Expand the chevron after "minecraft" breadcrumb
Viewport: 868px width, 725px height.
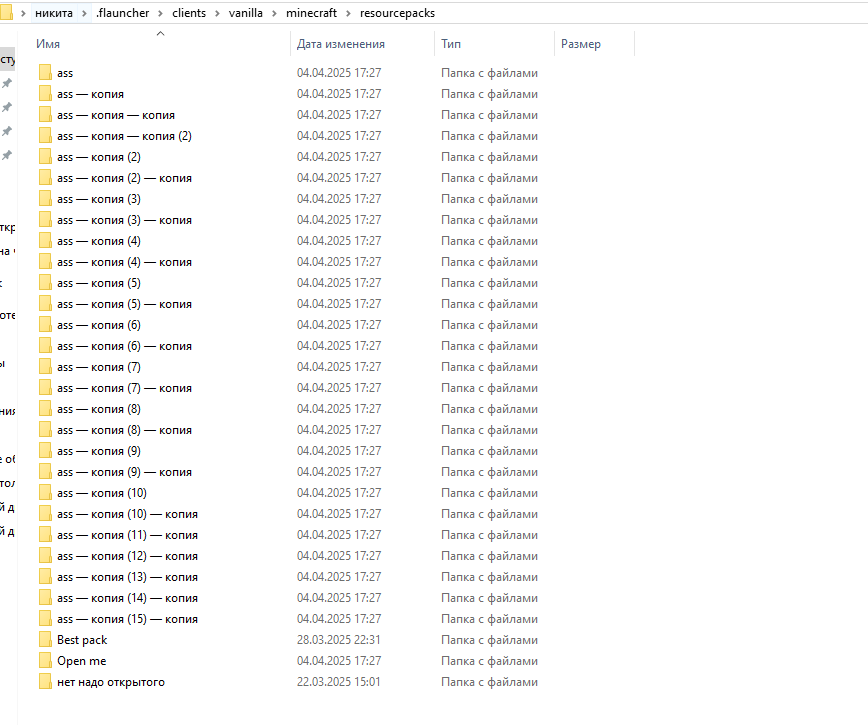tap(348, 13)
